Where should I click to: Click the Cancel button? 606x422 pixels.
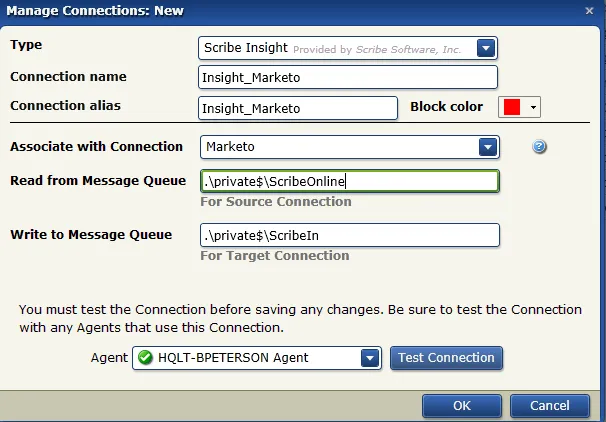(550, 405)
